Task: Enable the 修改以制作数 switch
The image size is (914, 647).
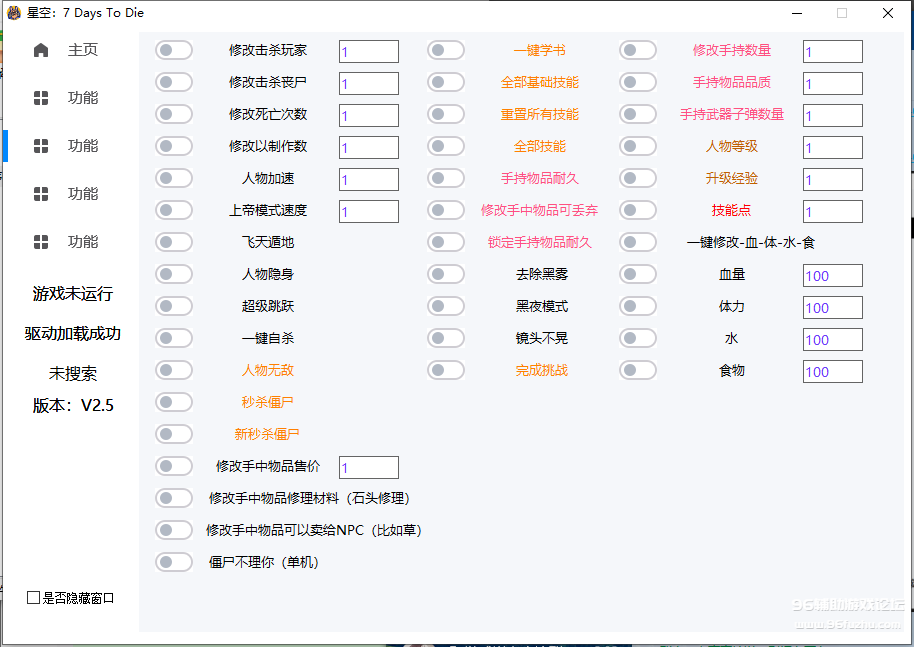Action: tap(174, 146)
